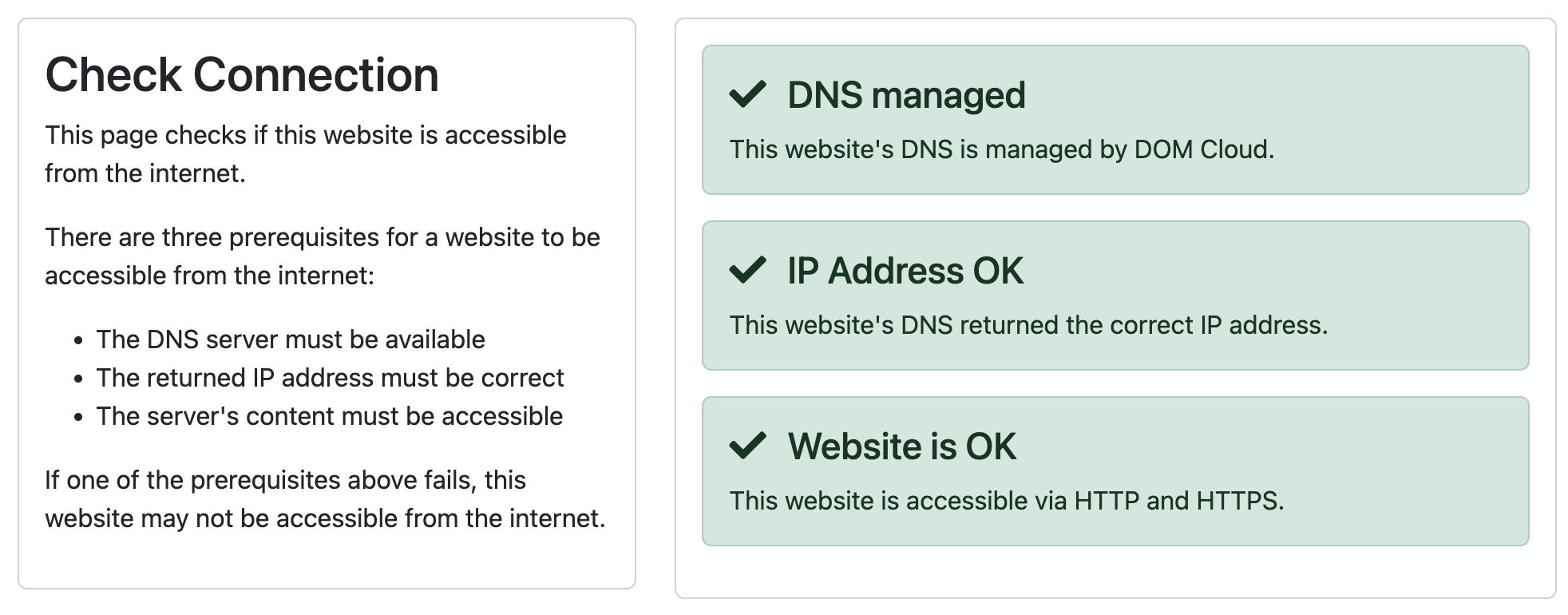Image resolution: width=1568 pixels, height=615 pixels.
Task: Click the checkmark icon beside Website is OK
Action: coord(747,446)
